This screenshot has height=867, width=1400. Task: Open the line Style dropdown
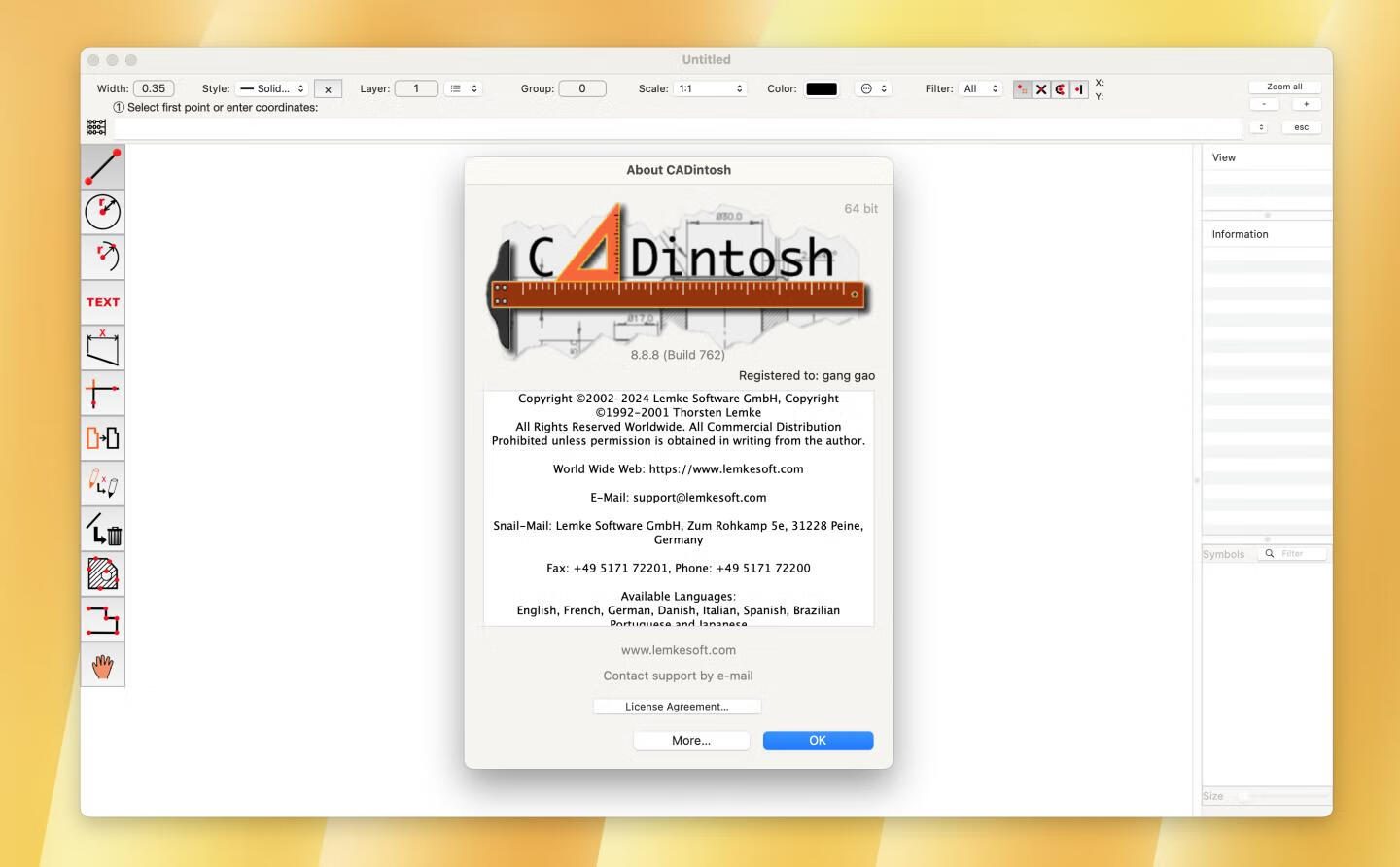pyautogui.click(x=272, y=88)
